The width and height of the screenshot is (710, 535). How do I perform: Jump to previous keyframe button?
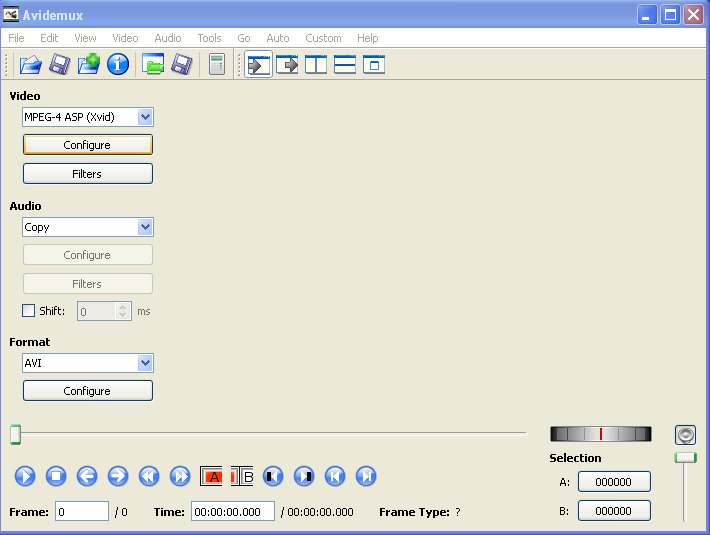149,476
